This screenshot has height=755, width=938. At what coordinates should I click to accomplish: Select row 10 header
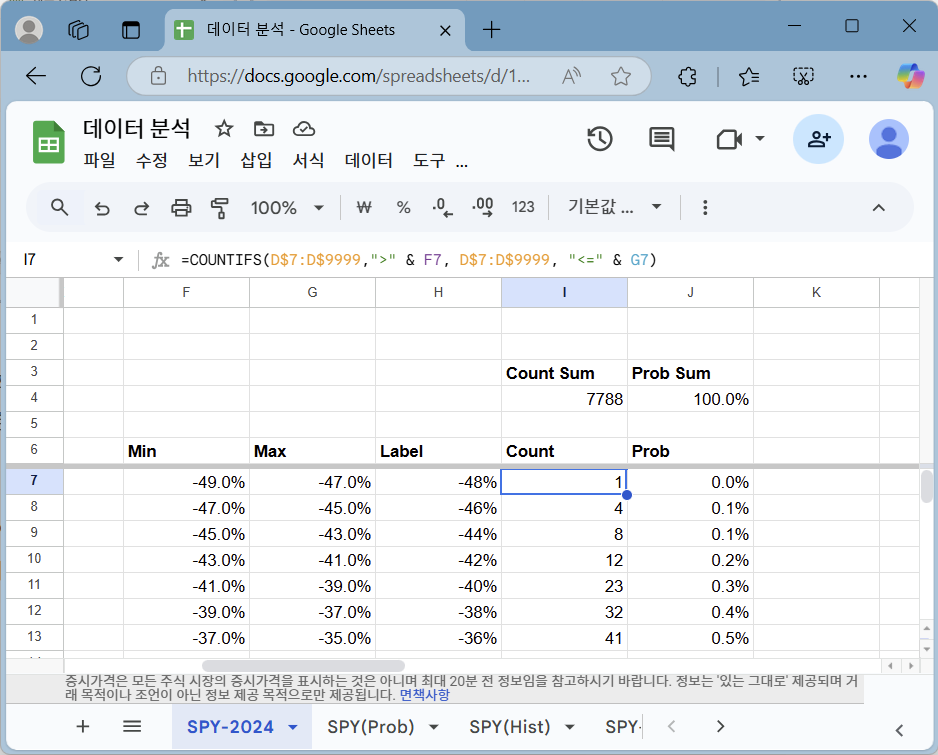[x=34, y=559]
